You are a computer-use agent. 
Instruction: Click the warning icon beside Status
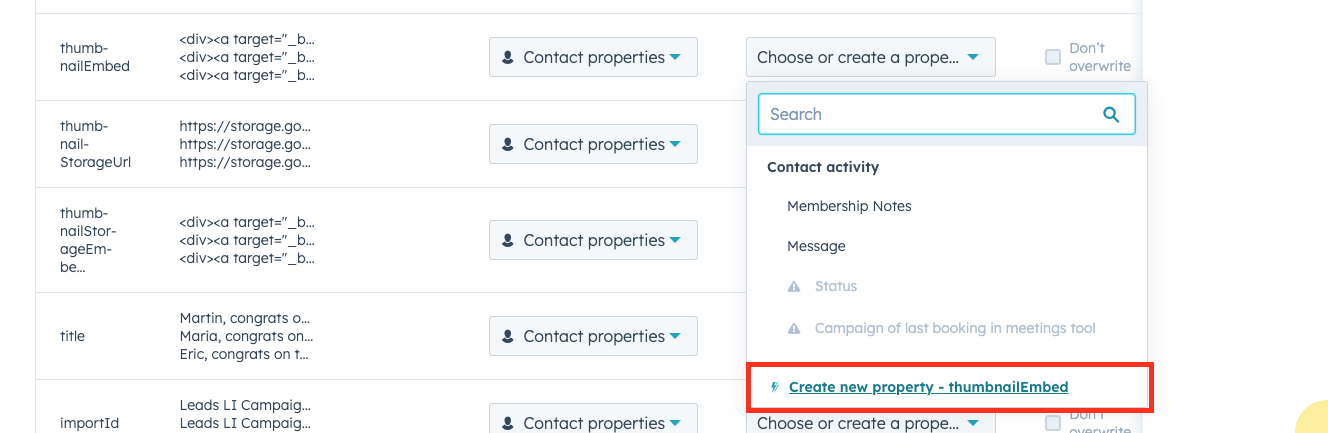pos(794,286)
